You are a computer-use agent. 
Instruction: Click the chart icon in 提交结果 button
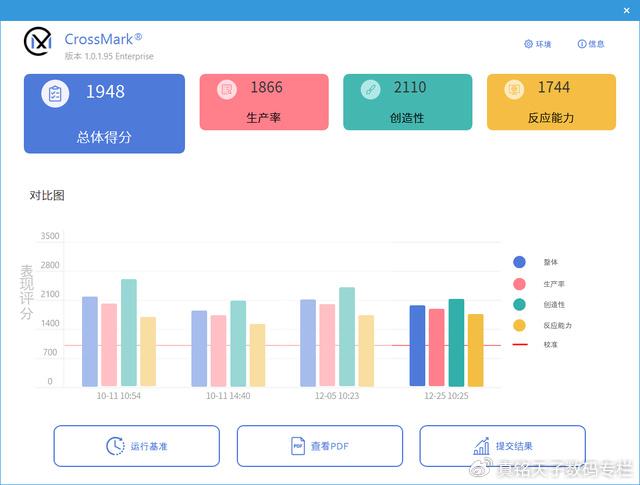click(x=482, y=446)
